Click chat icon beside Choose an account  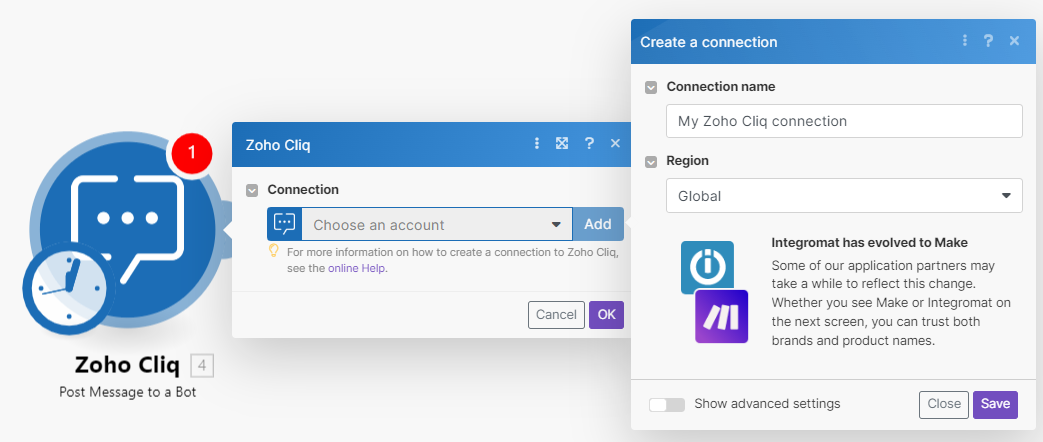click(x=284, y=224)
